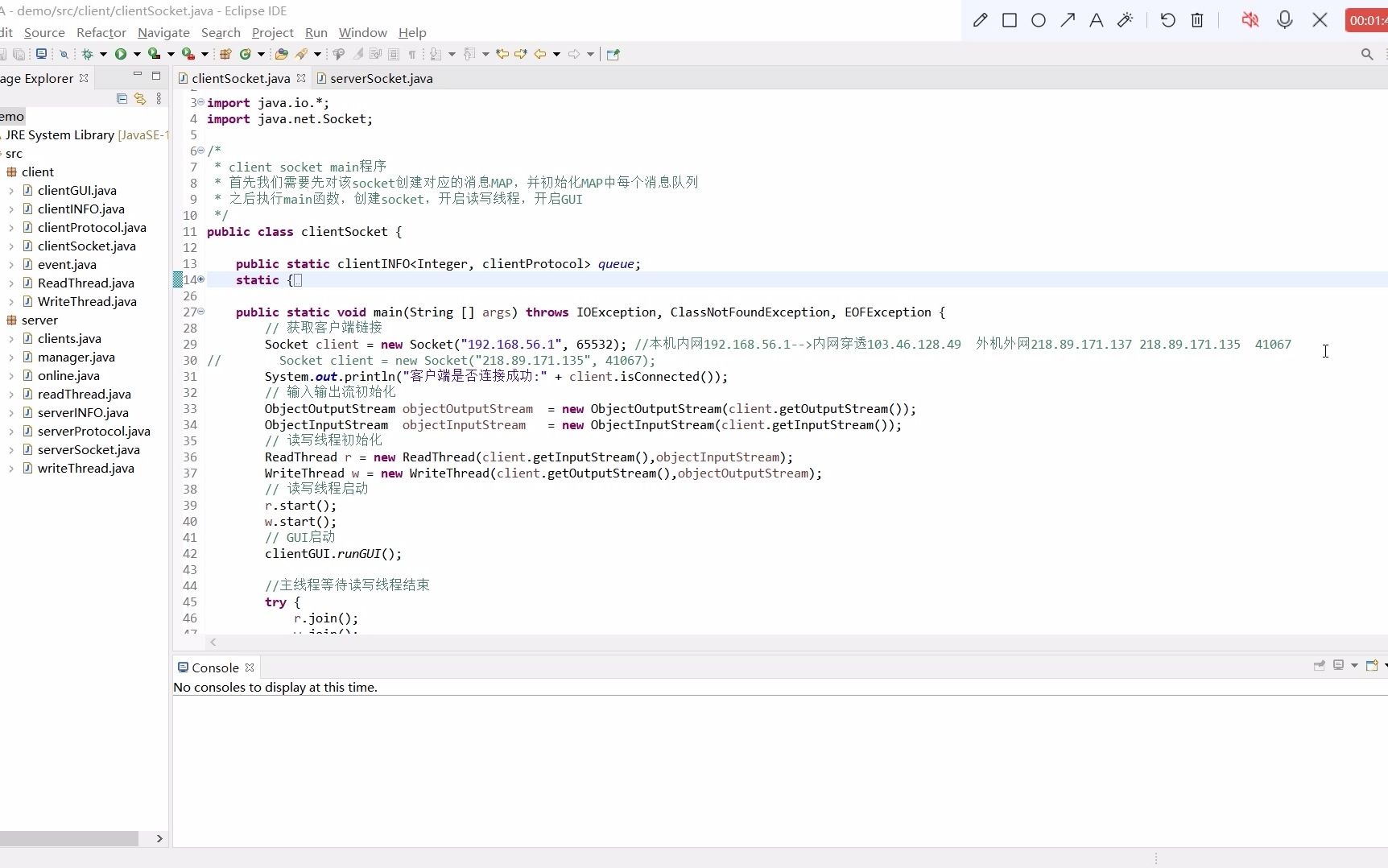Expand ReadThread.java tree node
1388x868 pixels.
[x=10, y=283]
